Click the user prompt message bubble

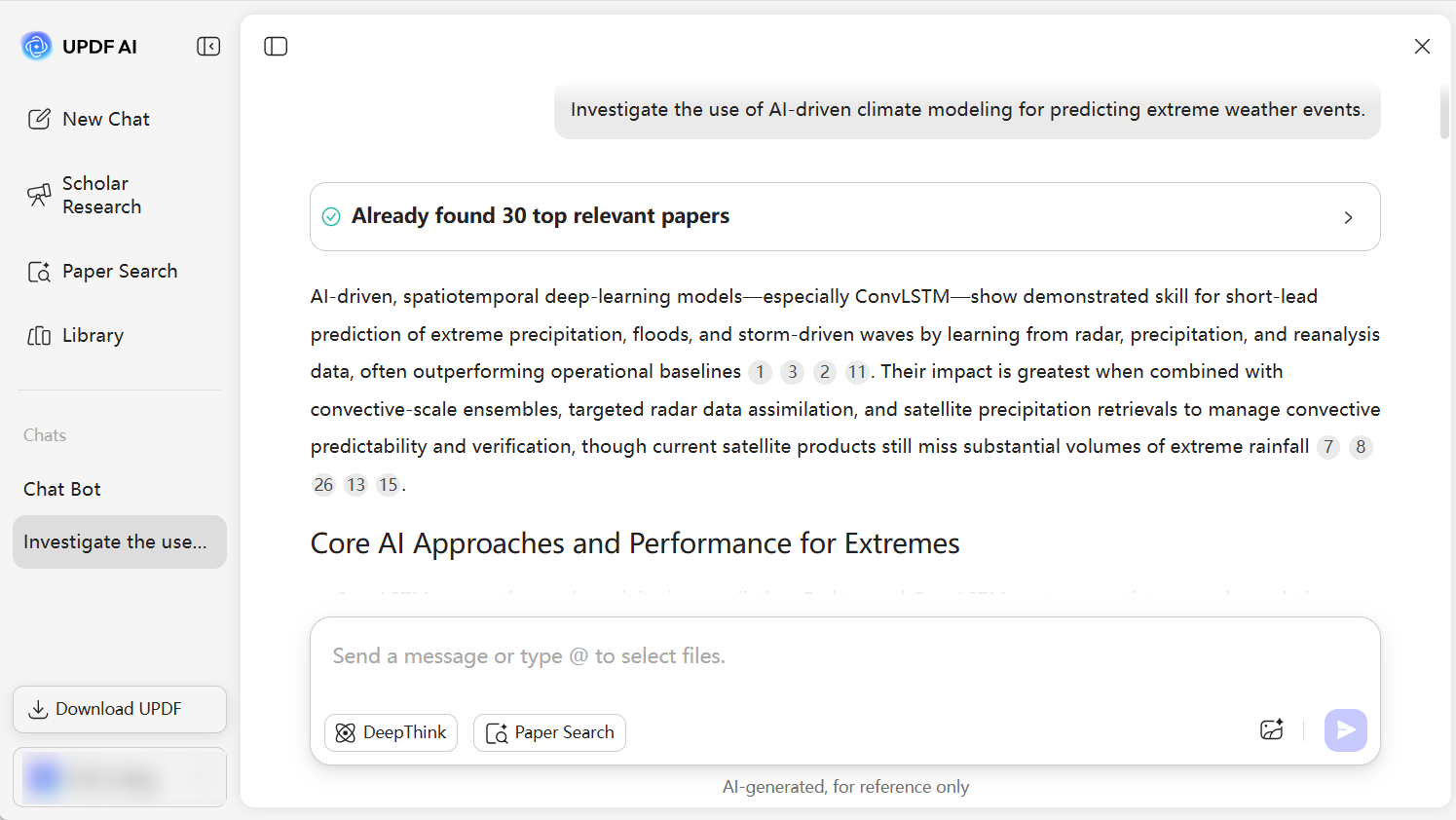point(967,110)
